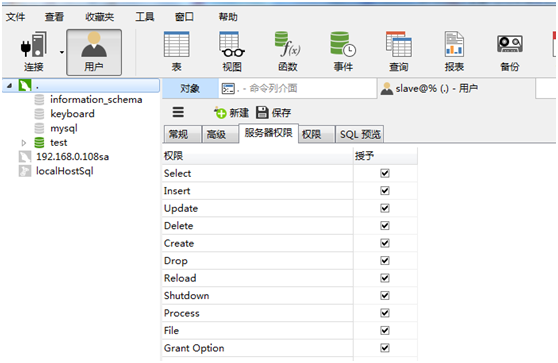This screenshot has height=363, width=558.
Task: Open the Window (窗口) menu
Action: [x=184, y=17]
